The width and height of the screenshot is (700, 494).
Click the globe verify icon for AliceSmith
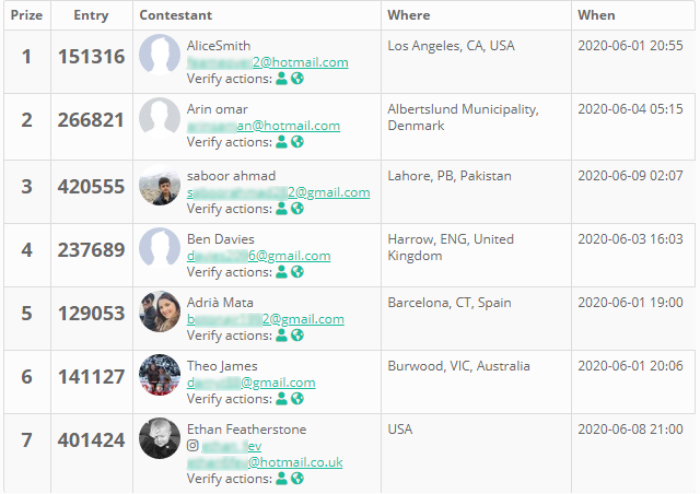(x=297, y=79)
